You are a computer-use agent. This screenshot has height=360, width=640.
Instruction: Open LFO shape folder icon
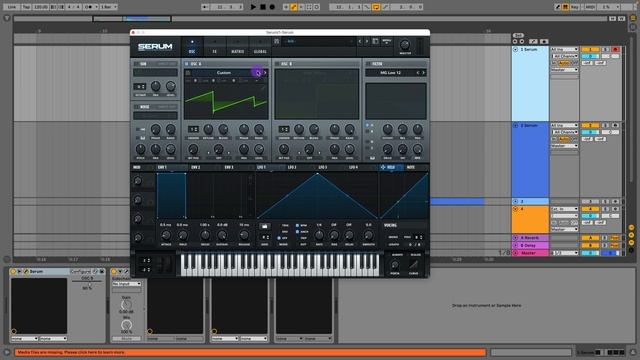click(x=264, y=226)
